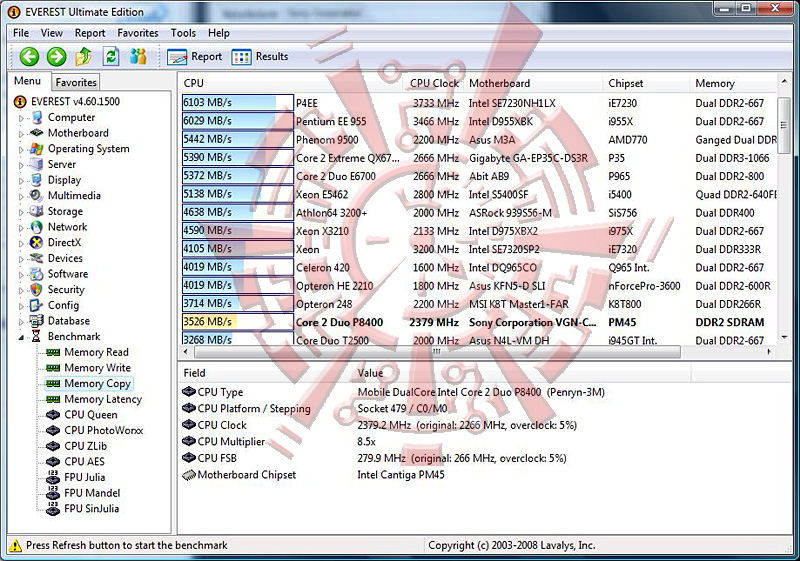
Task: Sort by Chipset column header
Action: (647, 83)
